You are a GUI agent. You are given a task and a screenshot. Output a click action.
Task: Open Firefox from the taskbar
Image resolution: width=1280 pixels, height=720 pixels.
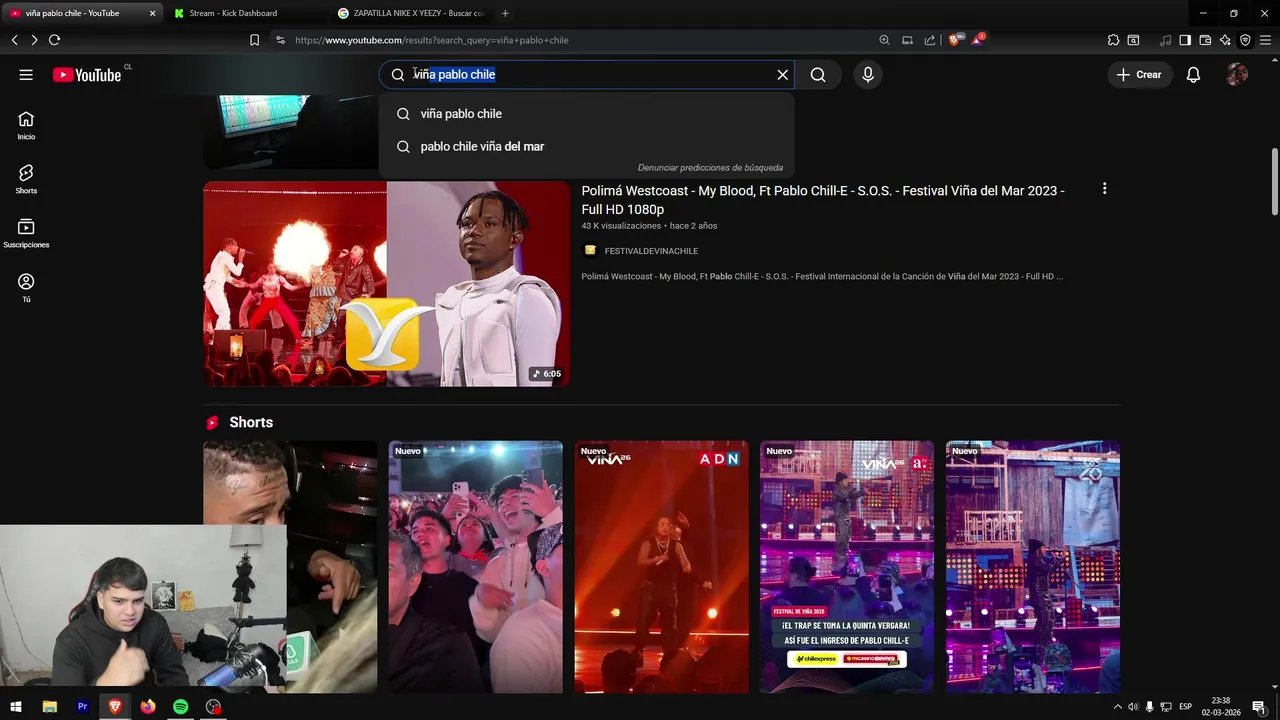(148, 707)
